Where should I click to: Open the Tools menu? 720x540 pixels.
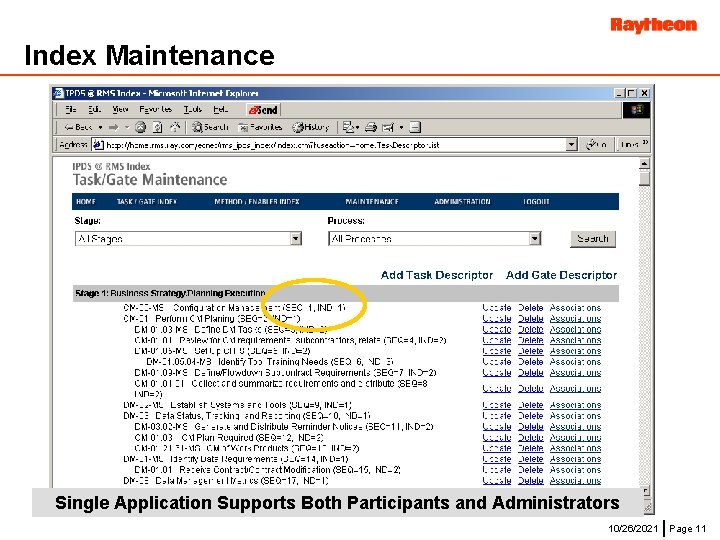[193, 109]
